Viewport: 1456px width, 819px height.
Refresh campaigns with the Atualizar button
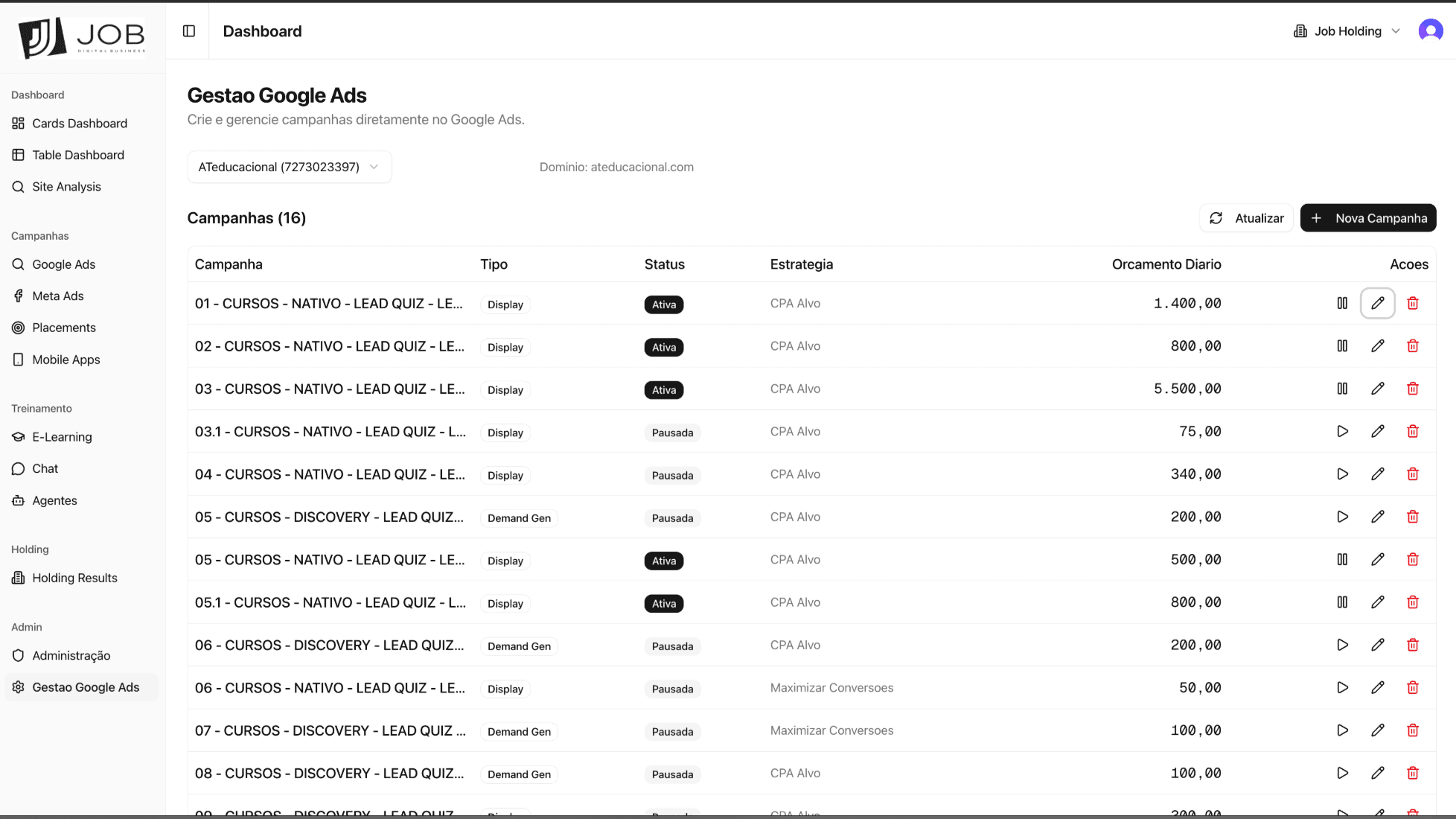pos(1246,217)
